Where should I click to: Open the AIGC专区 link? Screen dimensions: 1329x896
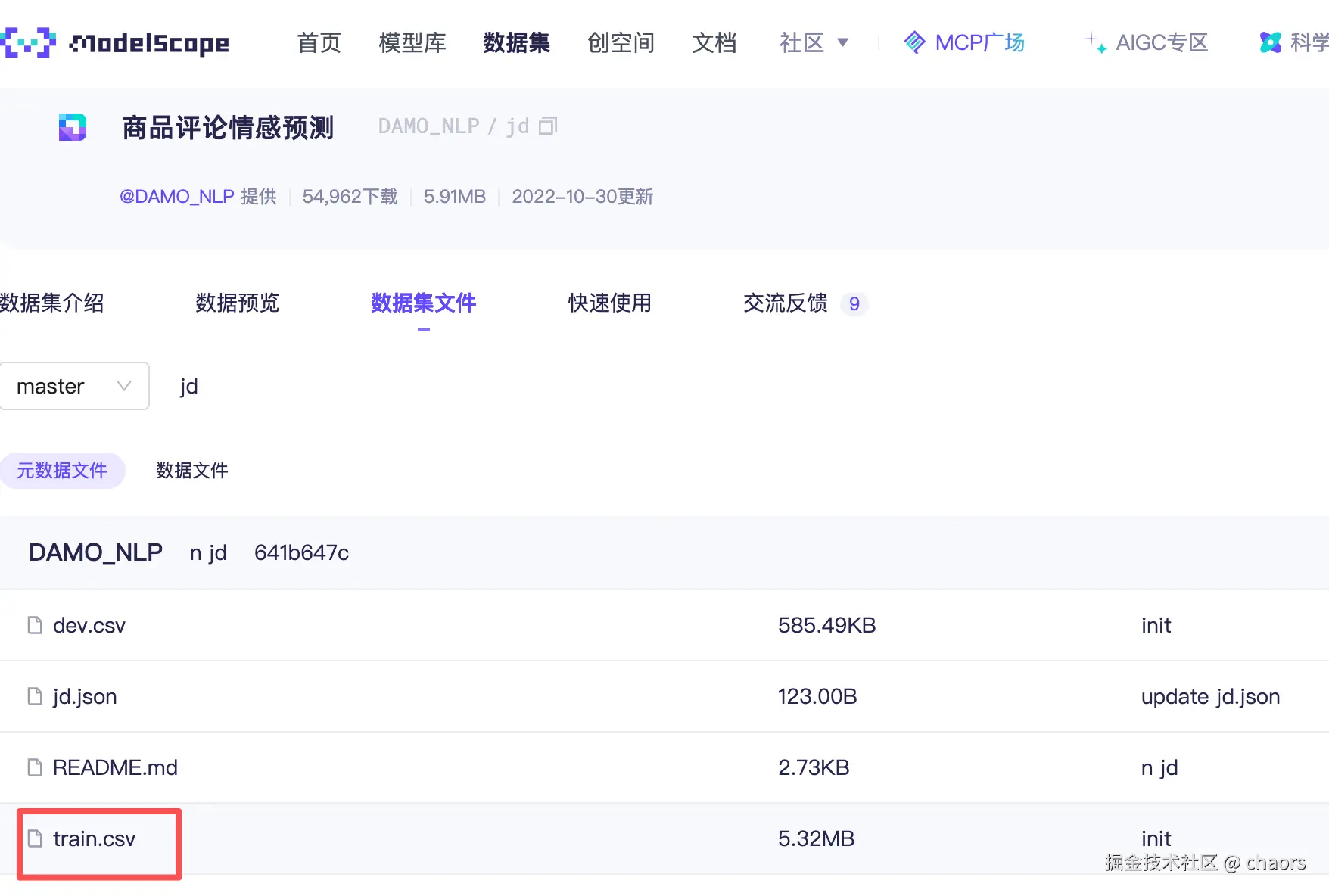pos(1162,42)
